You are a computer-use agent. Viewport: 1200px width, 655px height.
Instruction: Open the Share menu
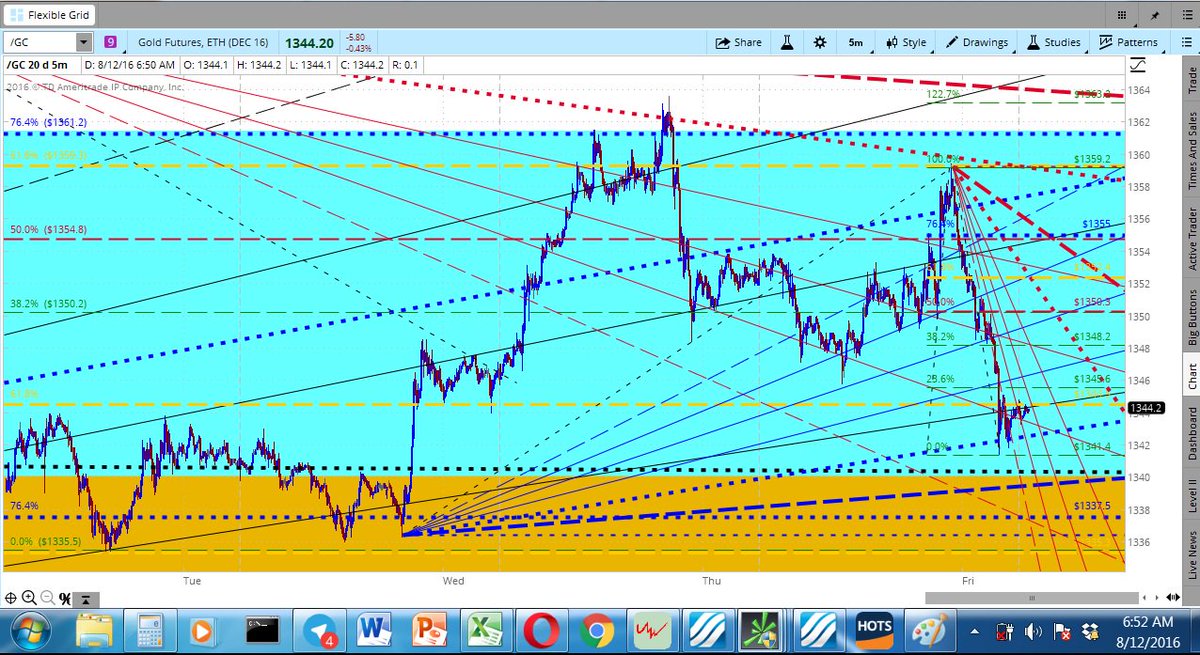point(738,42)
